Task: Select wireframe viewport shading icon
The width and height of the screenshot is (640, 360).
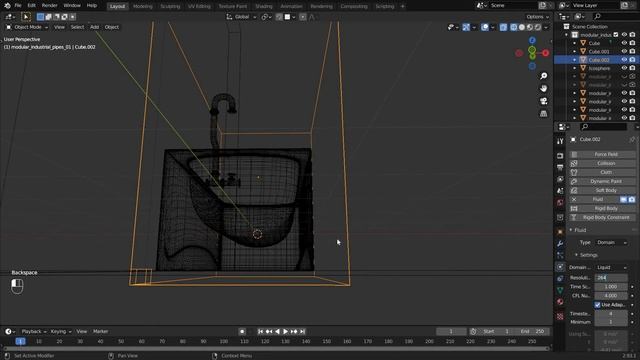Action: [x=514, y=27]
